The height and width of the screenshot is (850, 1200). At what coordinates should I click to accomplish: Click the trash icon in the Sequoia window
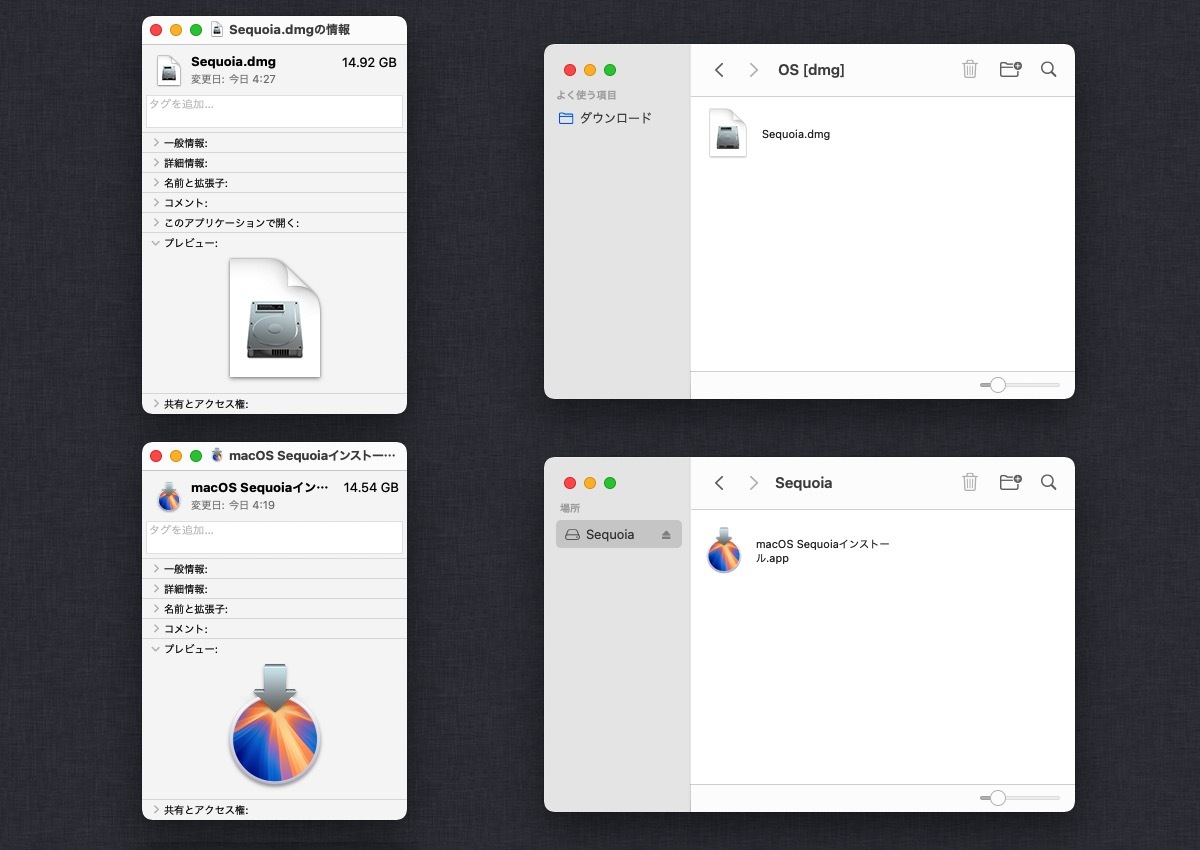(x=969, y=482)
